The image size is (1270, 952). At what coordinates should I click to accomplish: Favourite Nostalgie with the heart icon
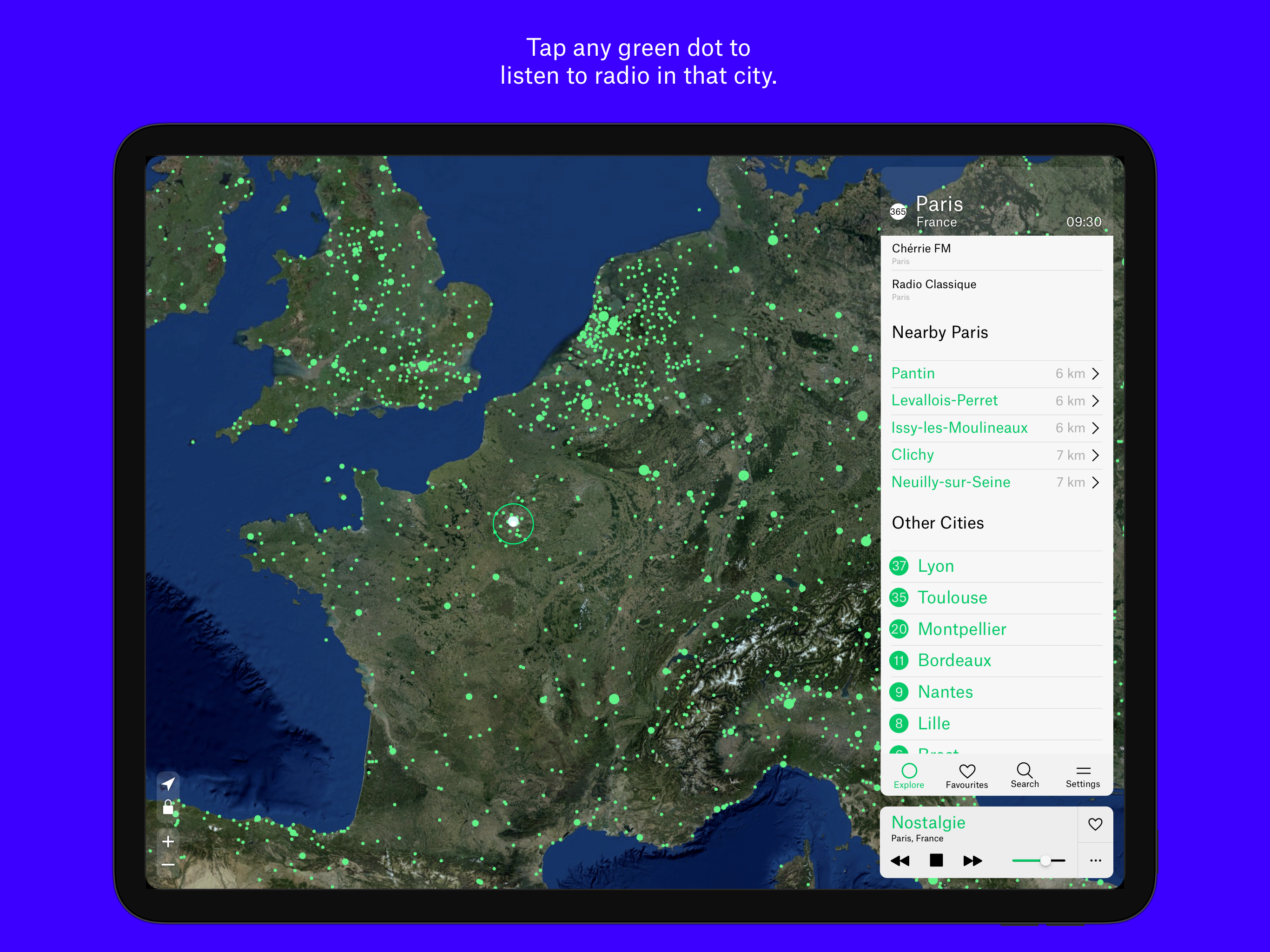(x=1095, y=824)
